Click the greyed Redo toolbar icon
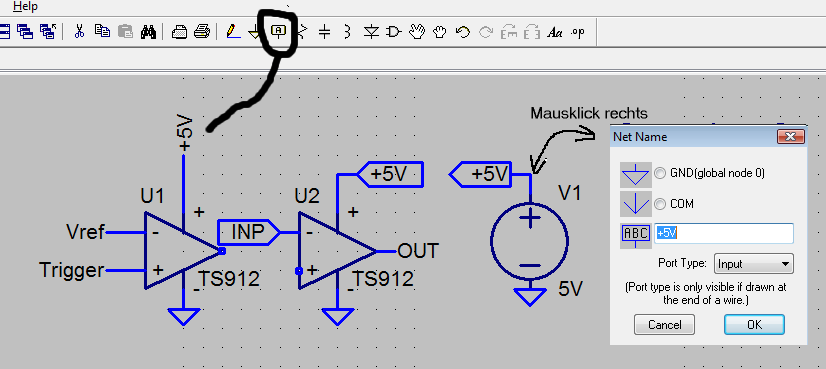Image resolution: width=826 pixels, height=369 pixels. 486,32
